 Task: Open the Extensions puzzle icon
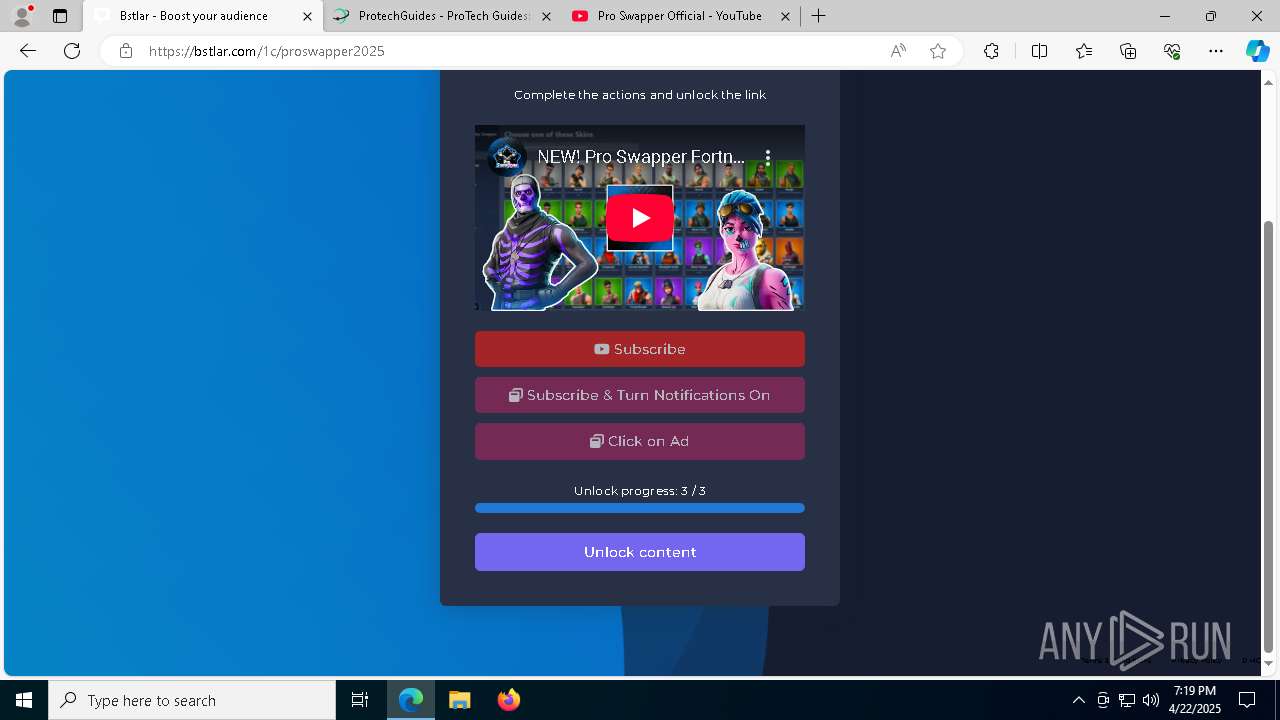click(x=991, y=51)
